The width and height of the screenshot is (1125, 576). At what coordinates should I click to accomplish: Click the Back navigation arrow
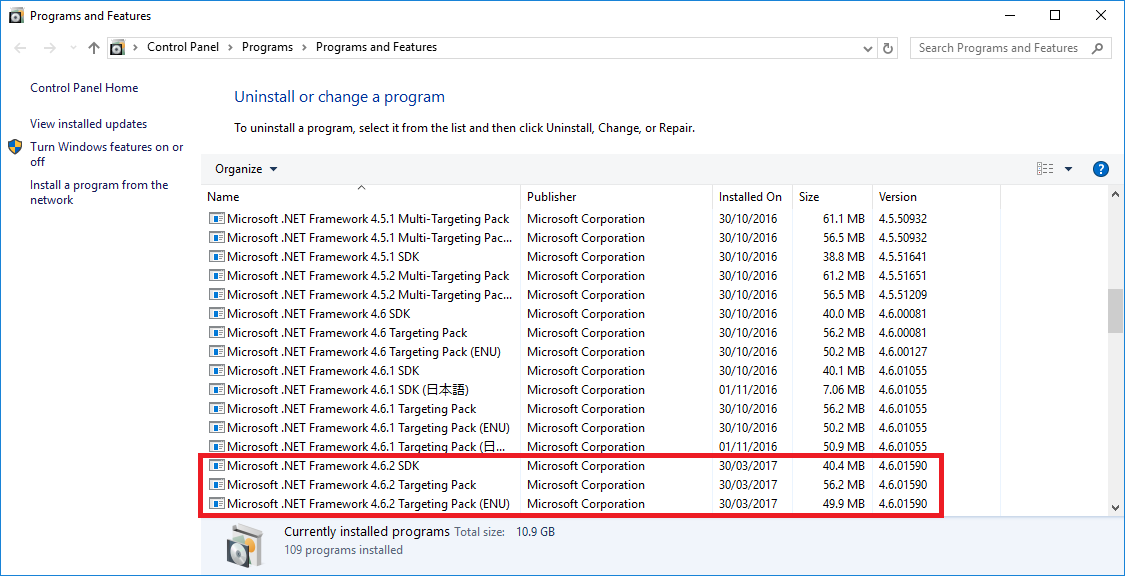point(21,48)
